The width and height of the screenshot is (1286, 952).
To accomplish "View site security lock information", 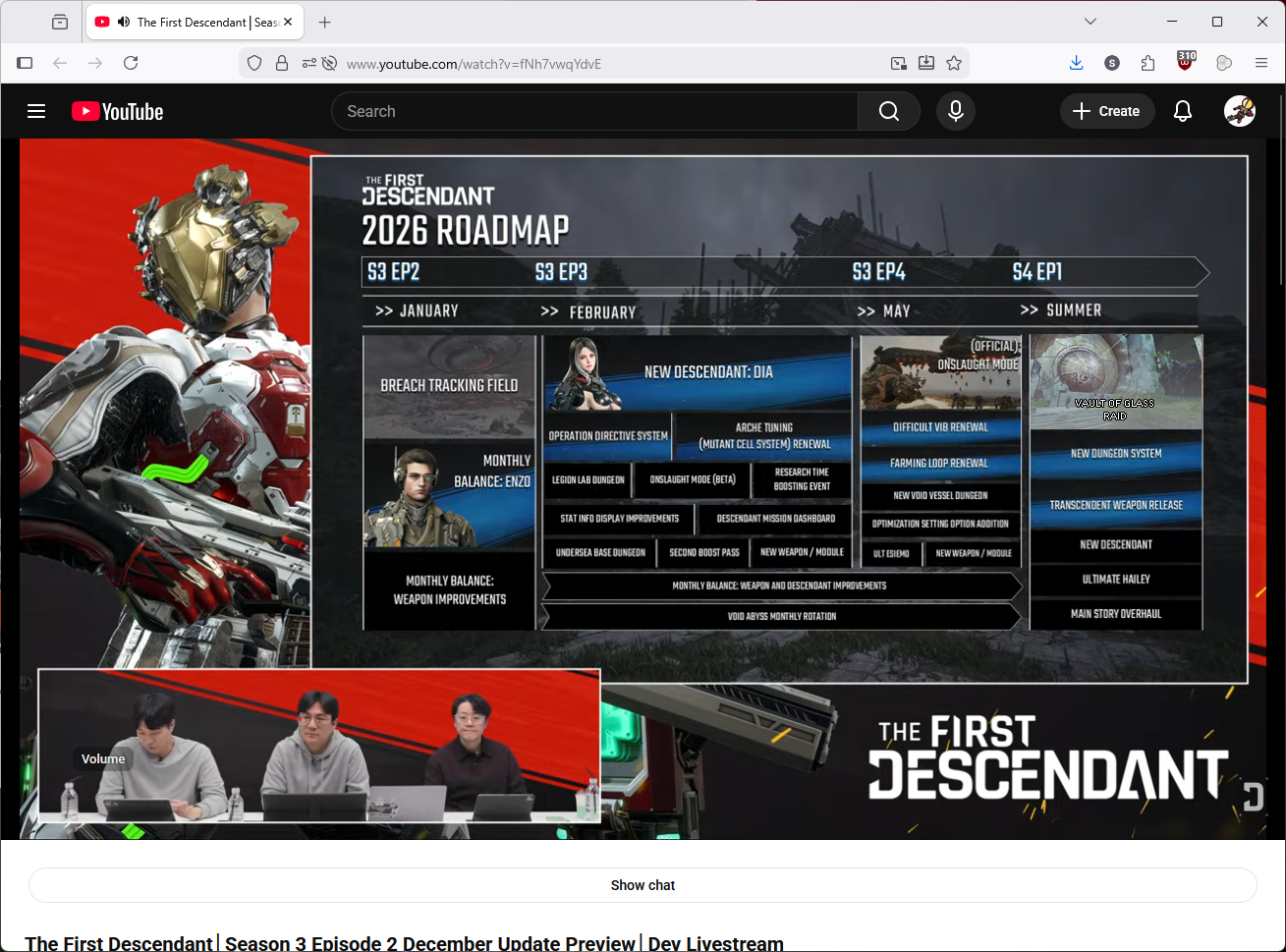I will coord(282,63).
